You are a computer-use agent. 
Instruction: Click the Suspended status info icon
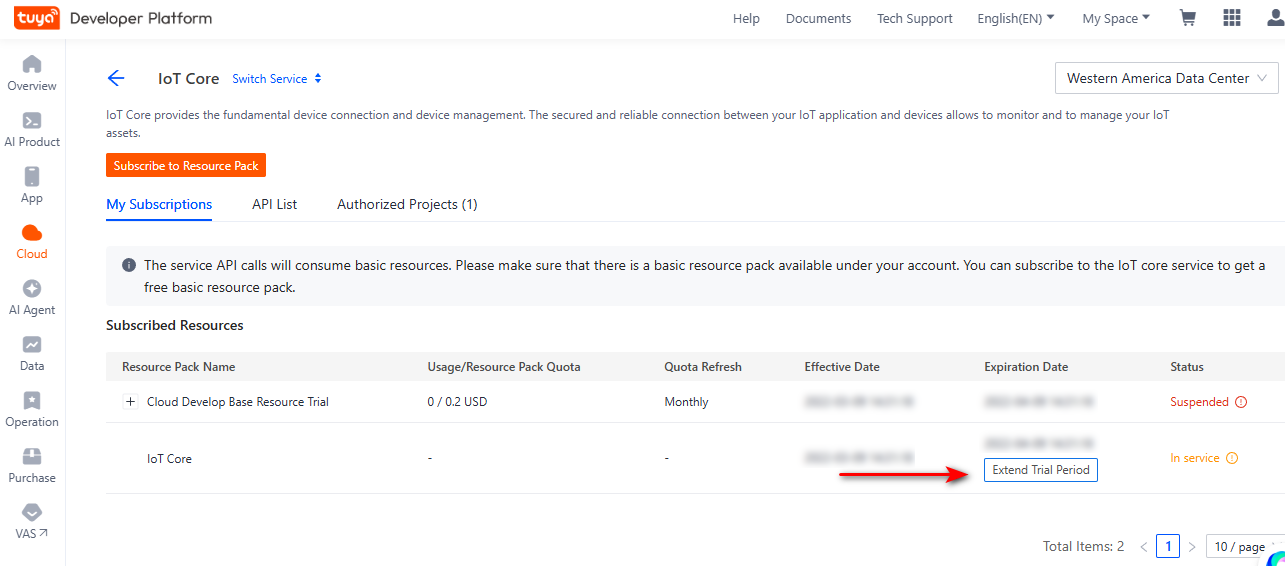pos(1241,402)
